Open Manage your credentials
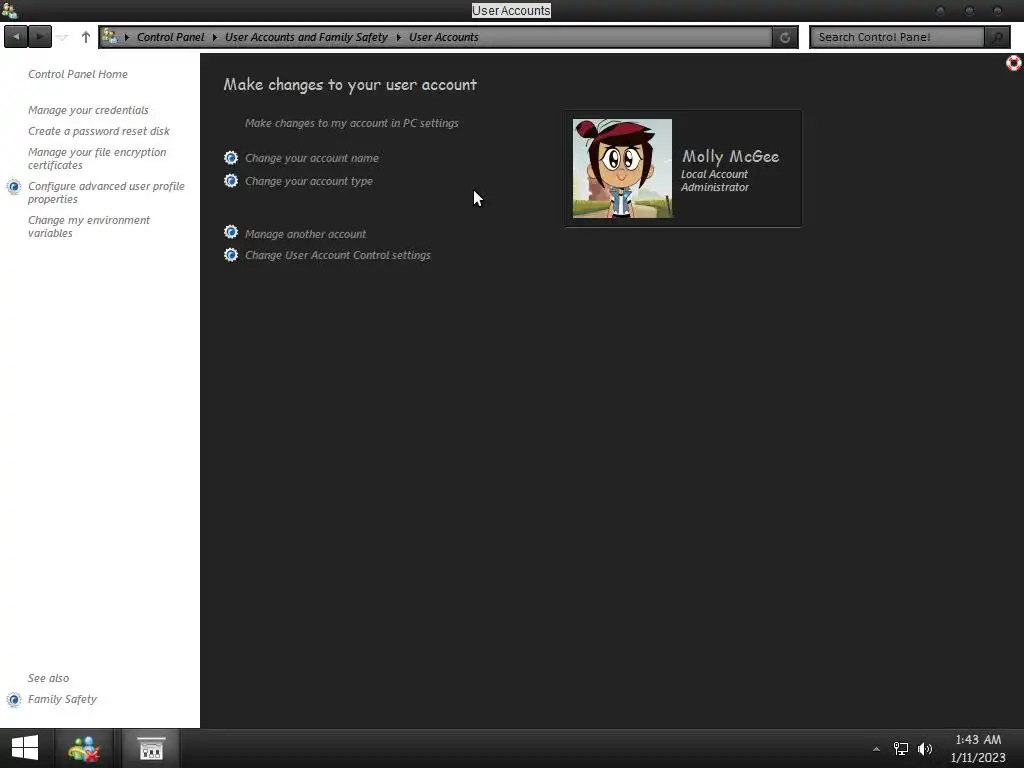The height and width of the screenshot is (768, 1024). pos(88,110)
